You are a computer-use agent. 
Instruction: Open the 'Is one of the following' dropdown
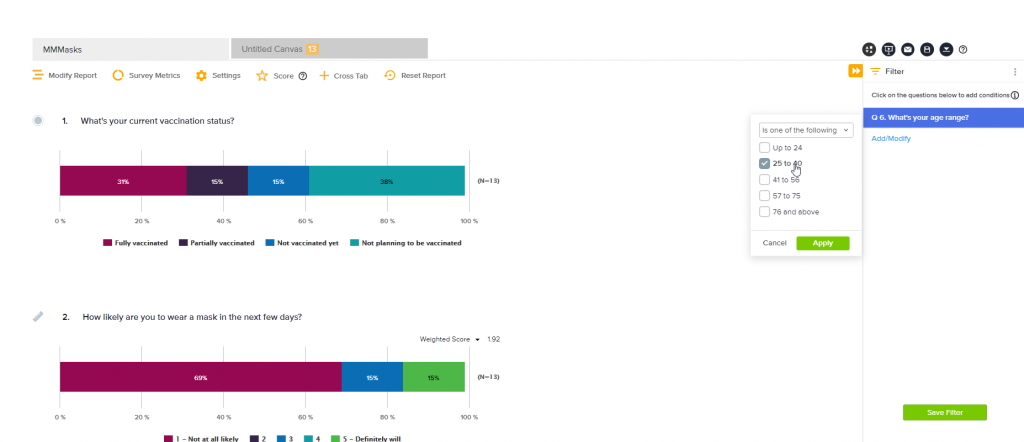pos(805,130)
